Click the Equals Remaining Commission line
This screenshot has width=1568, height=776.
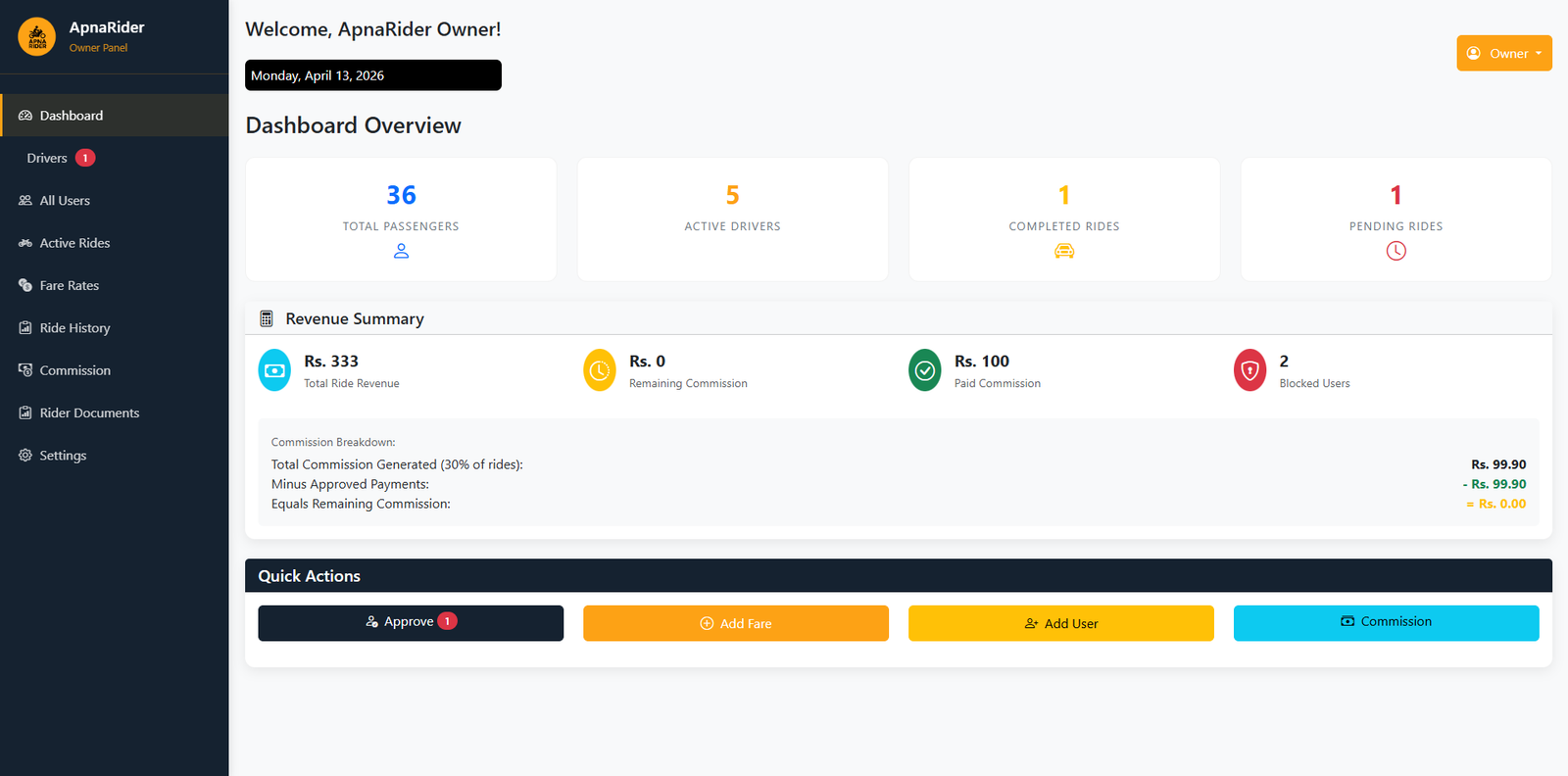click(x=361, y=504)
